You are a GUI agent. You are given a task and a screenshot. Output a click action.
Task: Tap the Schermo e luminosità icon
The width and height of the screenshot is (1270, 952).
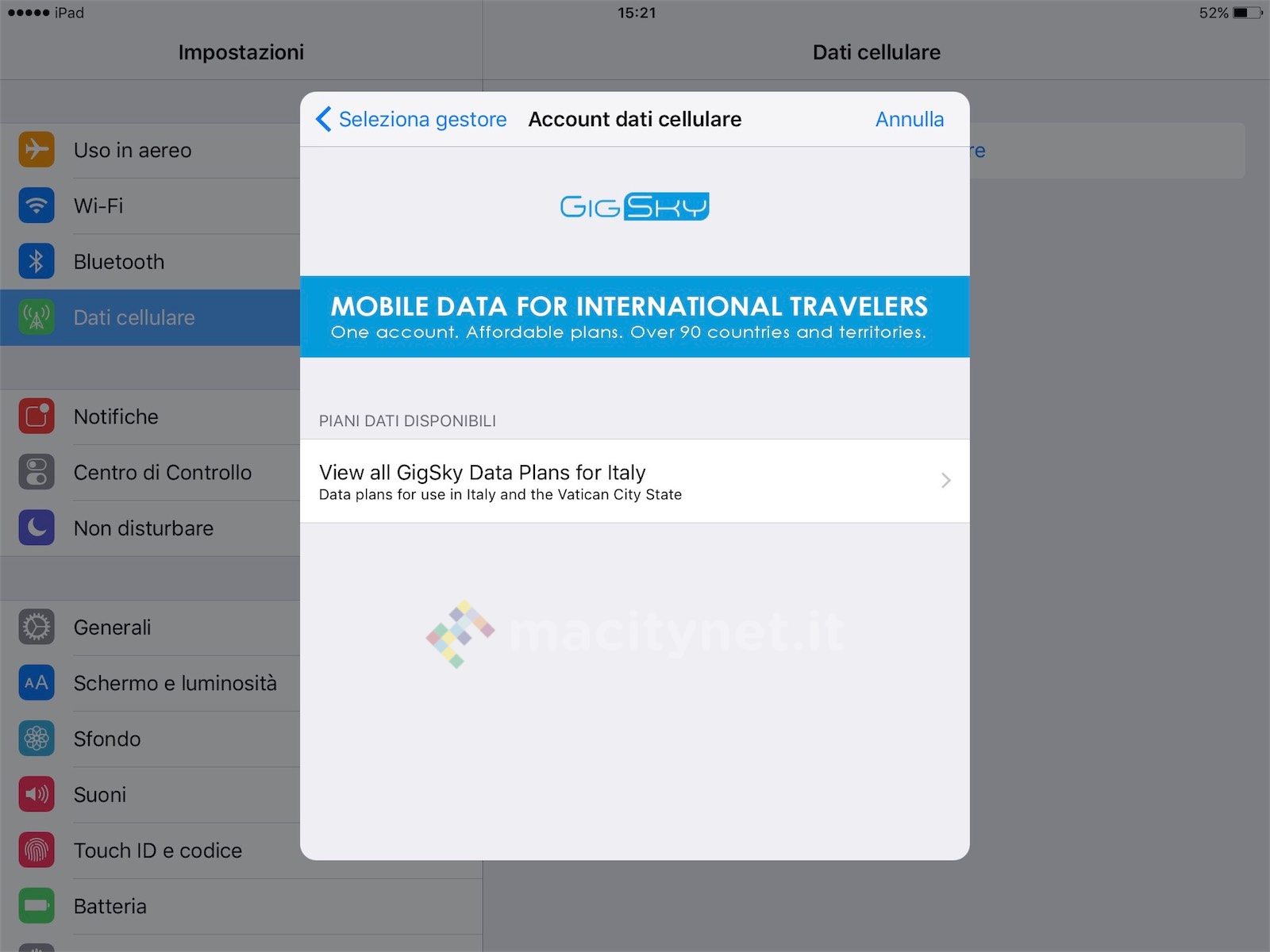[37, 683]
